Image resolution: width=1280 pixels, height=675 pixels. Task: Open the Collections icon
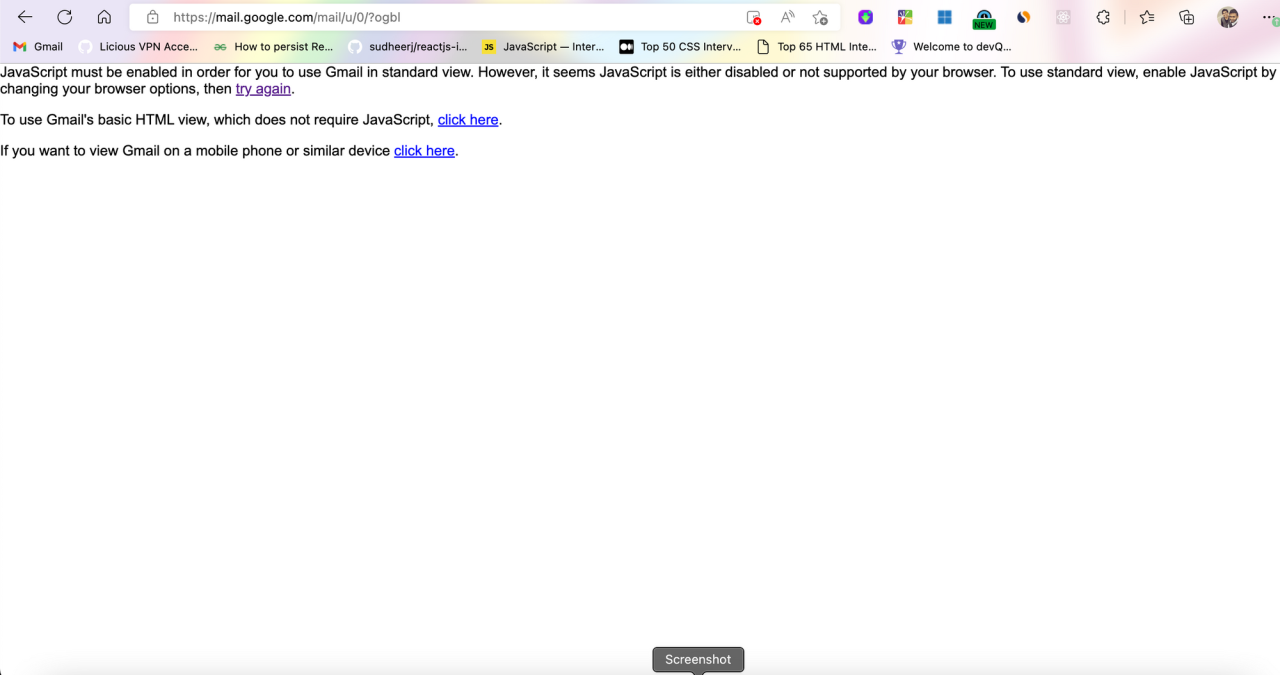[1187, 17]
